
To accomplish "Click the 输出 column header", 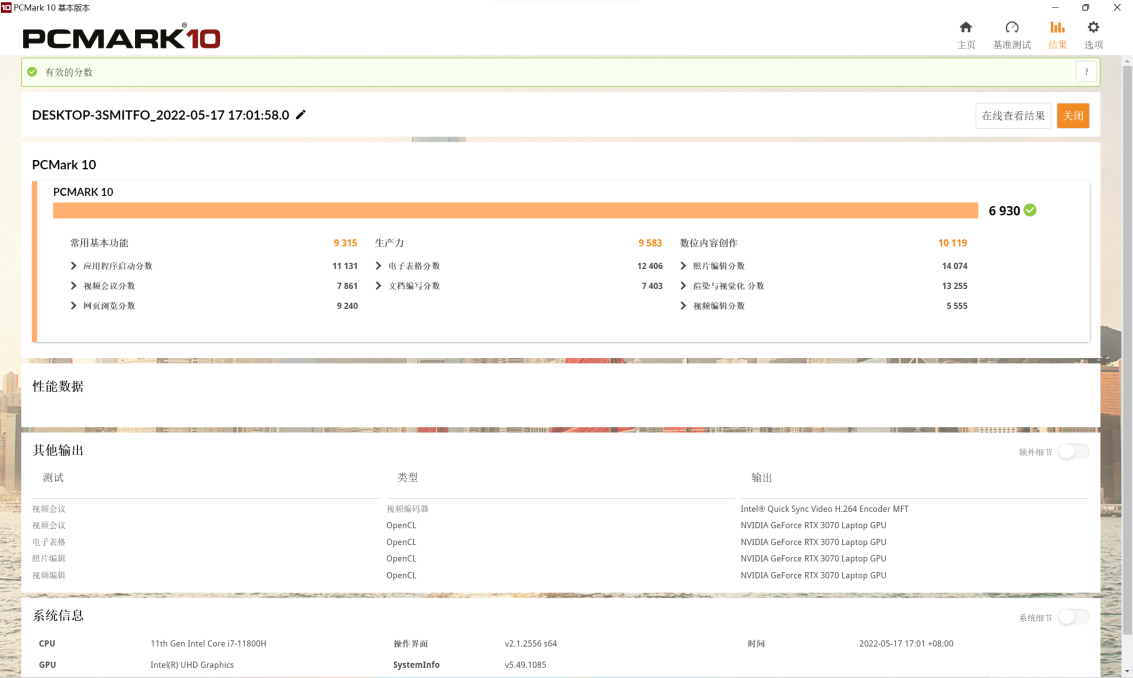I will point(762,478).
